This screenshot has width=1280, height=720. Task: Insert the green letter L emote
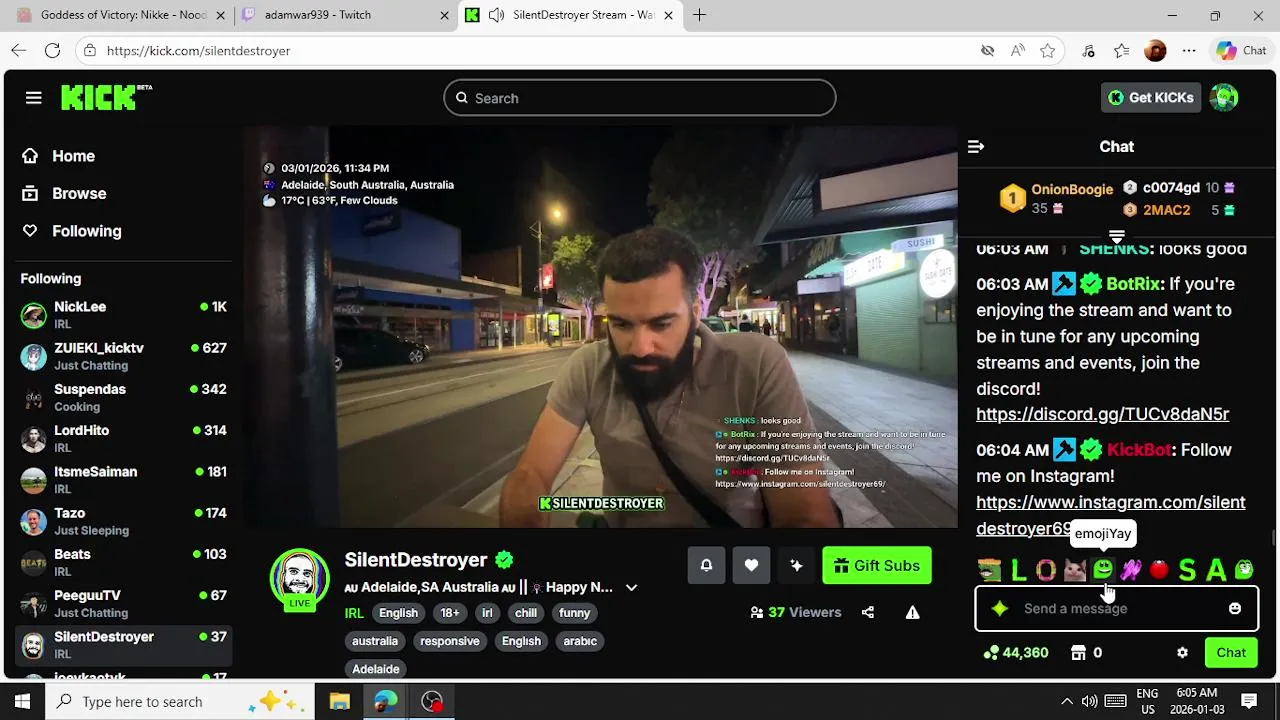point(1018,570)
